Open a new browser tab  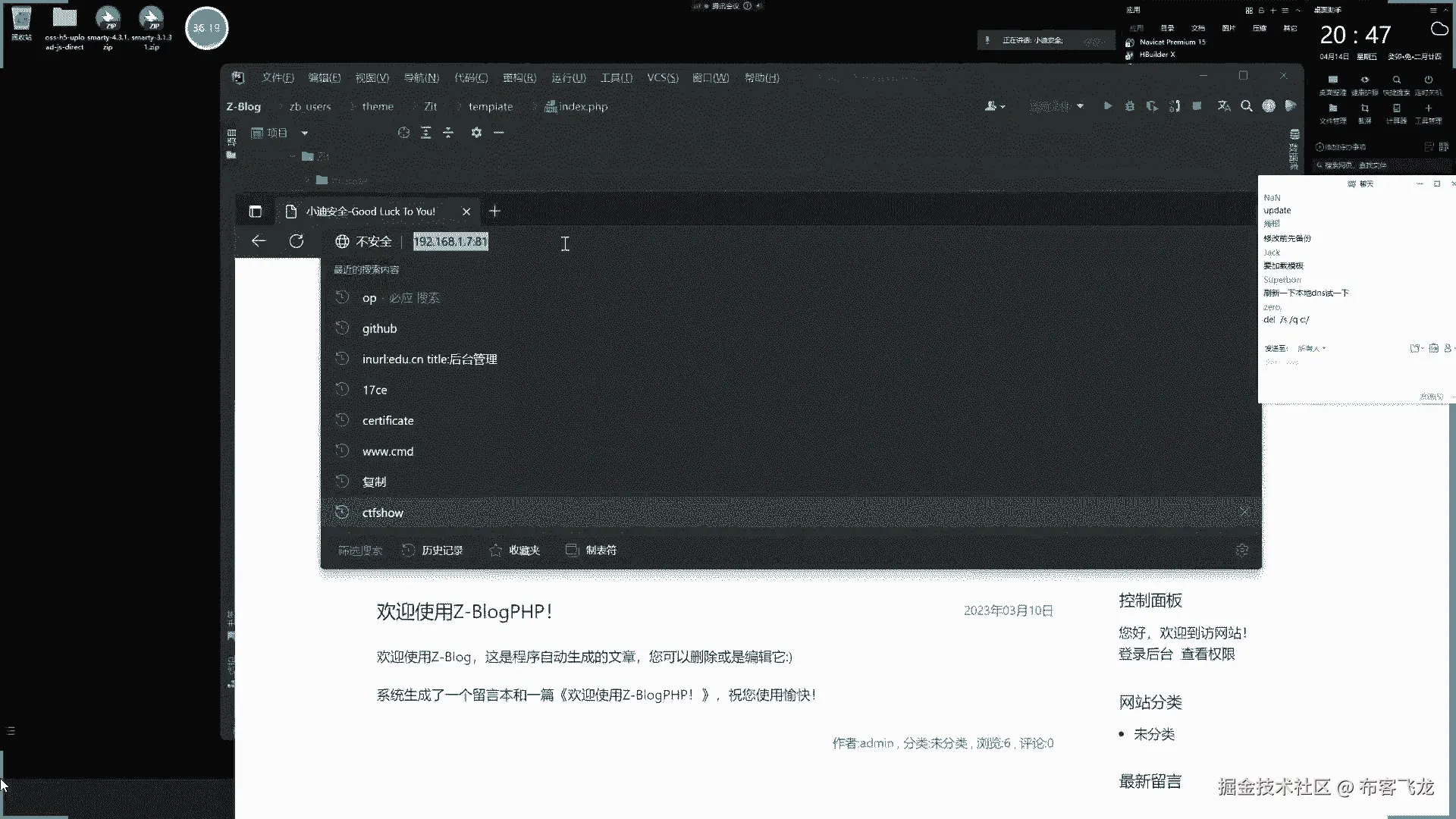click(x=494, y=212)
